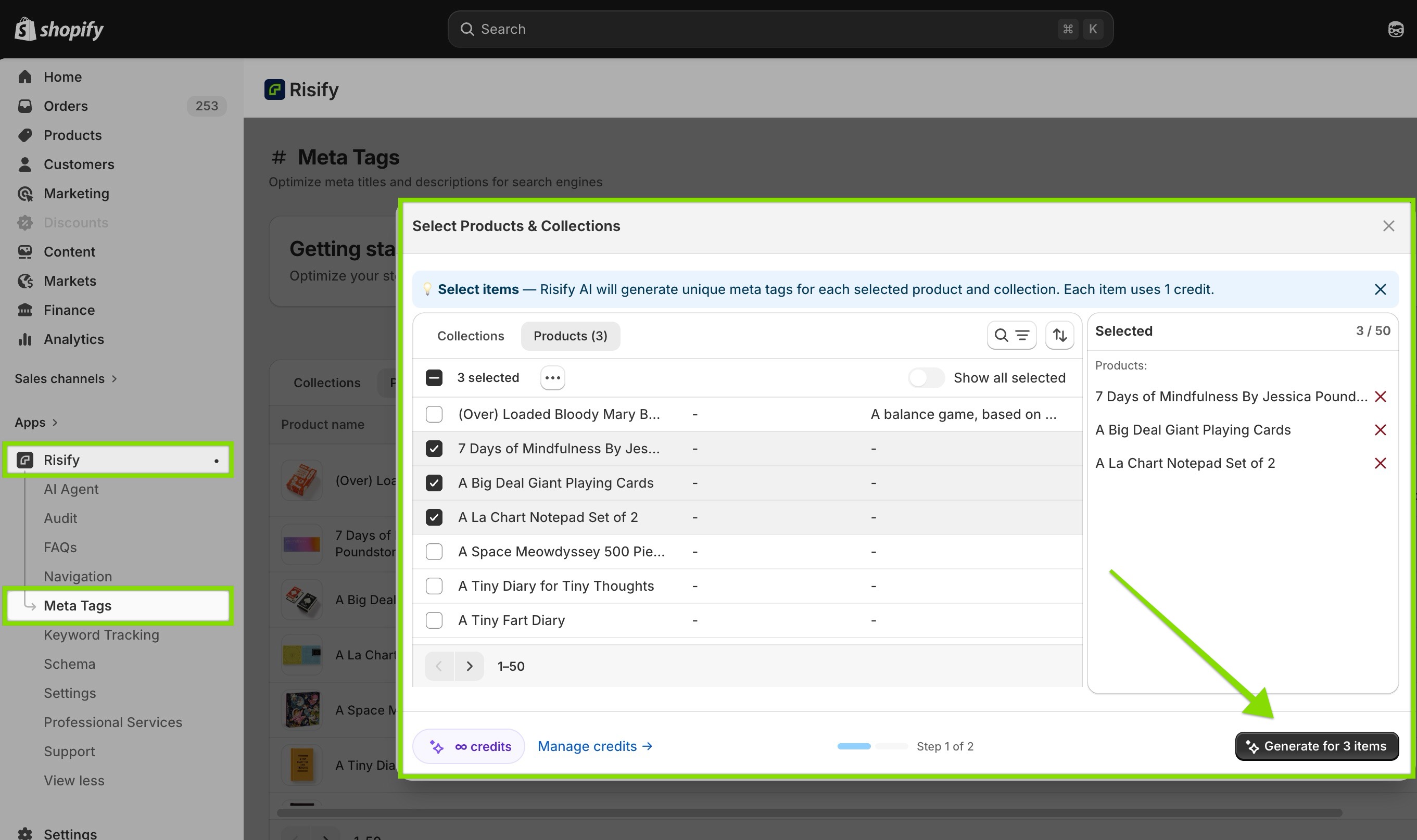
Task: Open Collections tab on background page
Action: pyautogui.click(x=326, y=383)
